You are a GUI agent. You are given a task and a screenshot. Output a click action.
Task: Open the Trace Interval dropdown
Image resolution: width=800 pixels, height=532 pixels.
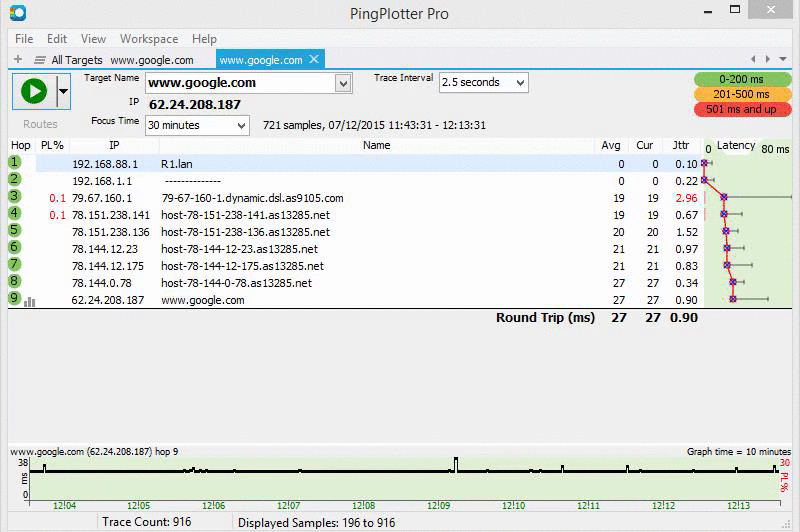tap(483, 82)
